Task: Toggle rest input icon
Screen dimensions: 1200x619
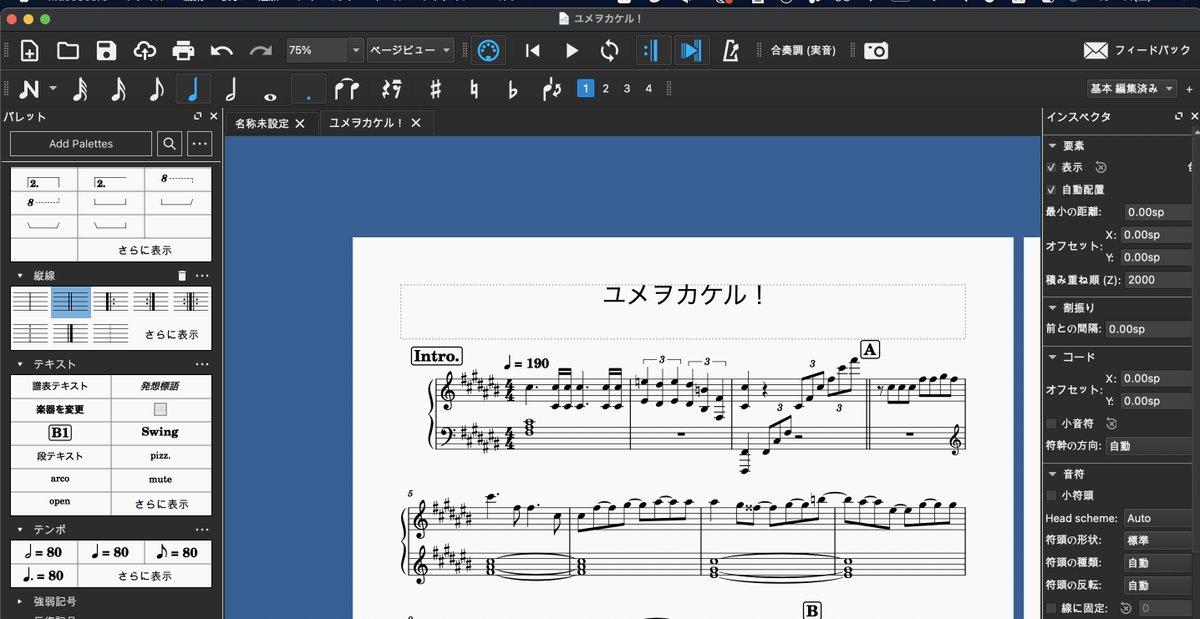Action: (x=391, y=89)
